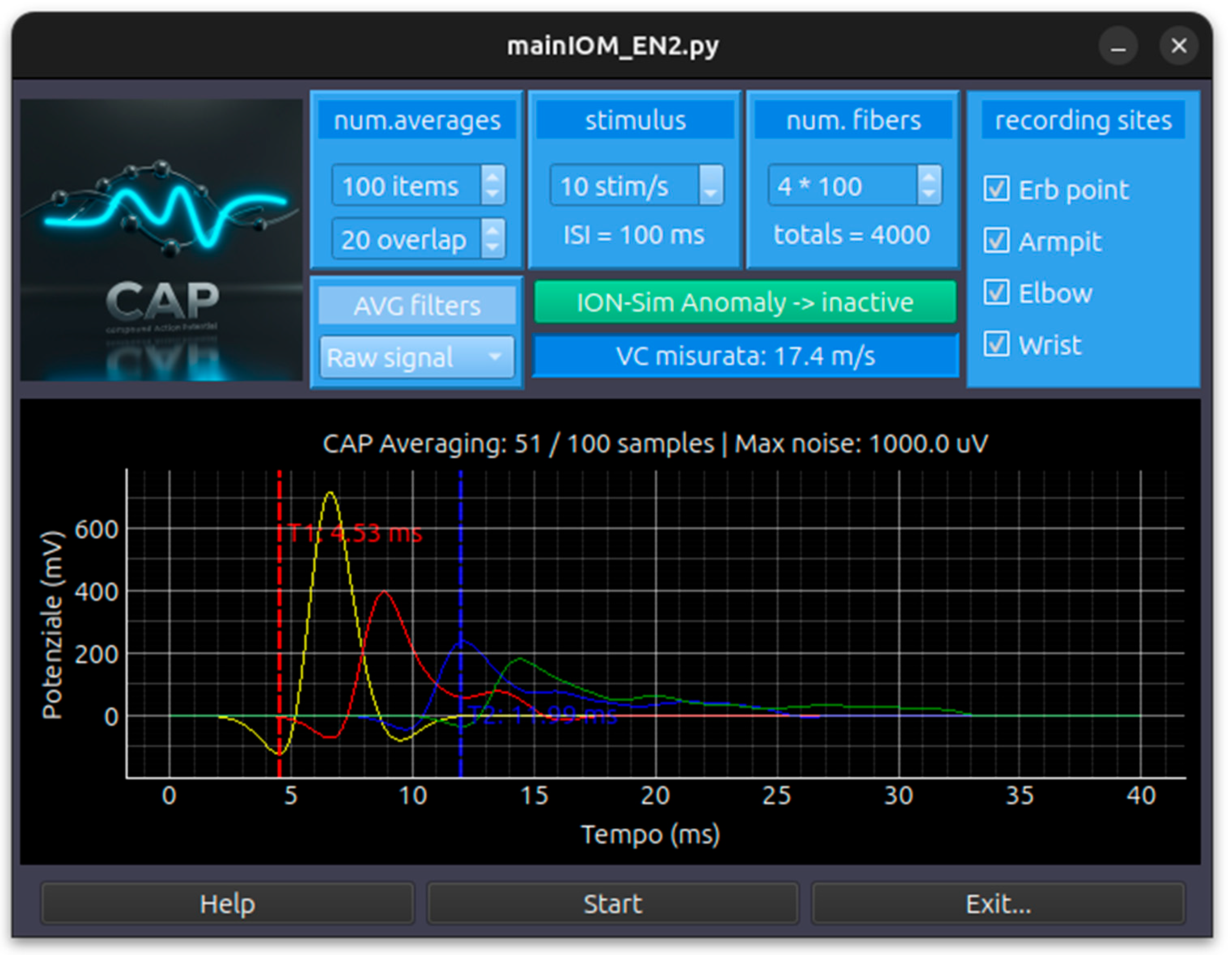Increment the 100 items spinbox up arrow
The height and width of the screenshot is (955, 1232).
tap(493, 177)
